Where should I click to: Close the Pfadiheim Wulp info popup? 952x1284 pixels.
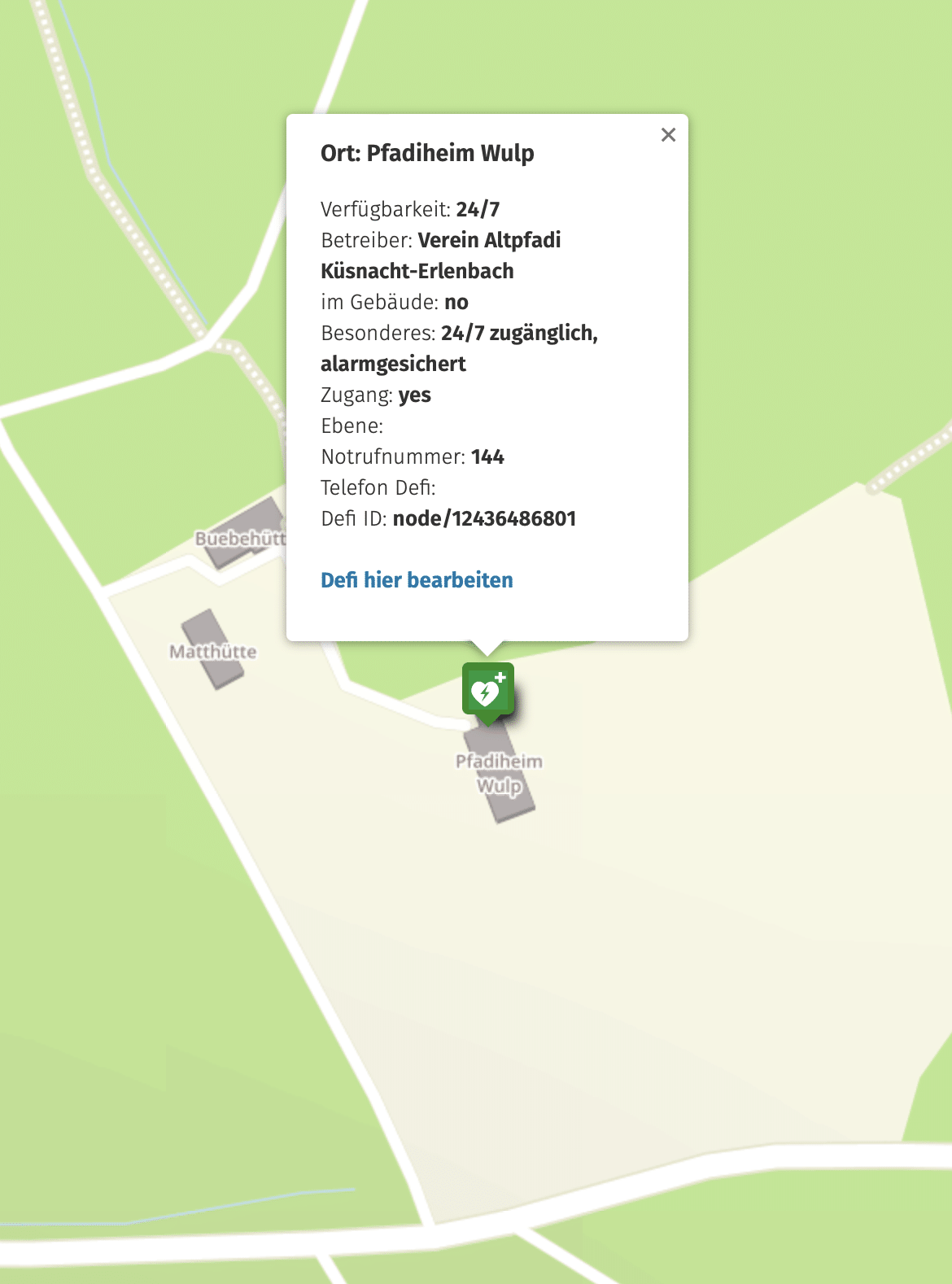point(668,135)
